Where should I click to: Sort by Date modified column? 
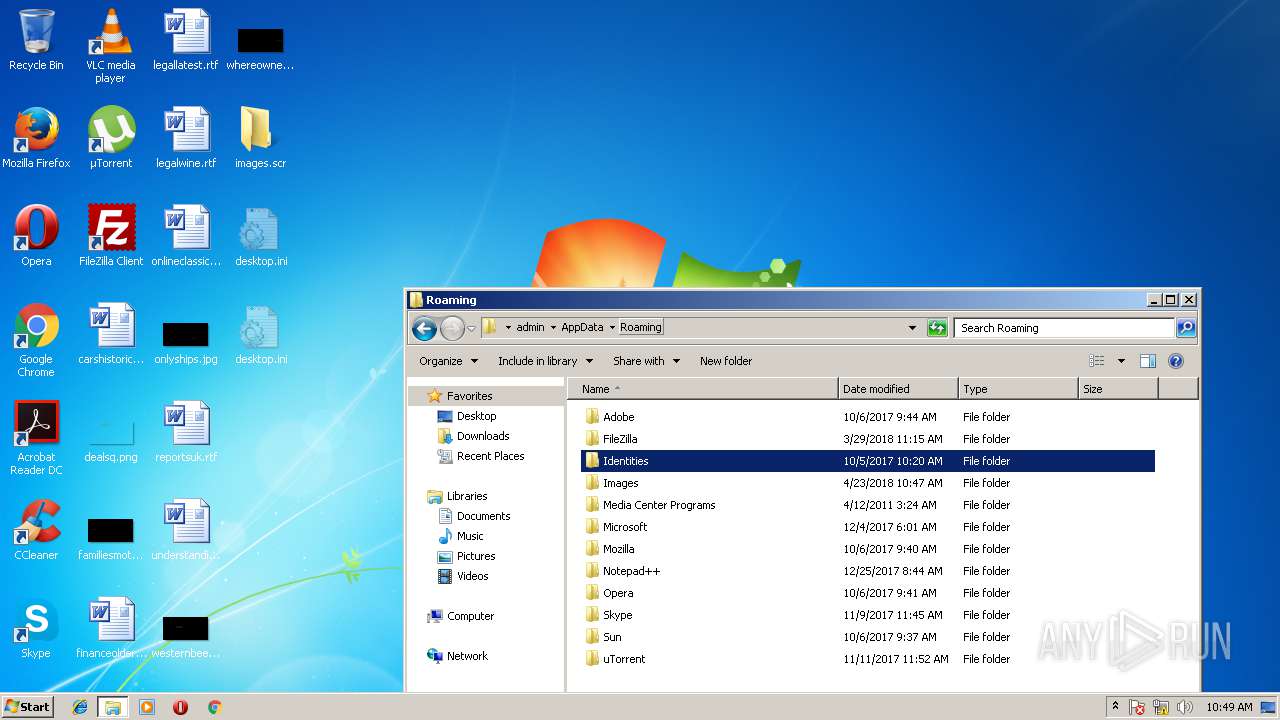(x=898, y=389)
